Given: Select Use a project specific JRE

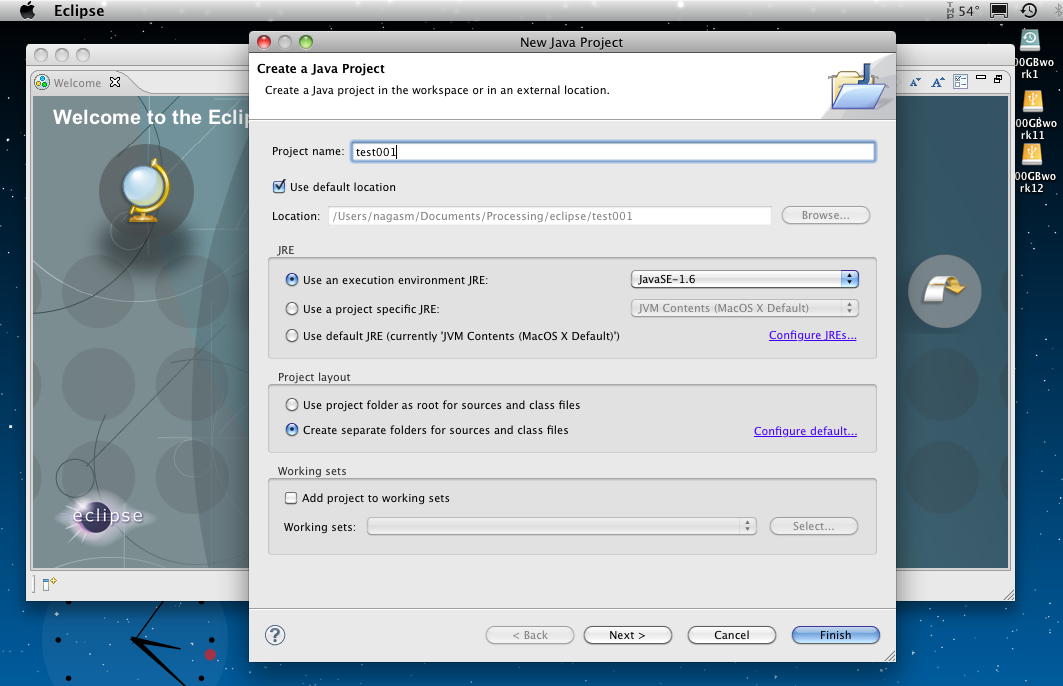Looking at the screenshot, I should click(x=292, y=308).
